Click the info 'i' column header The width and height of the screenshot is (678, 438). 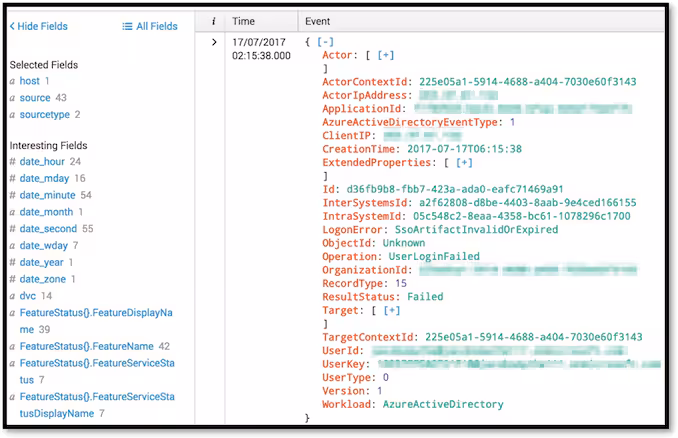coord(213,21)
